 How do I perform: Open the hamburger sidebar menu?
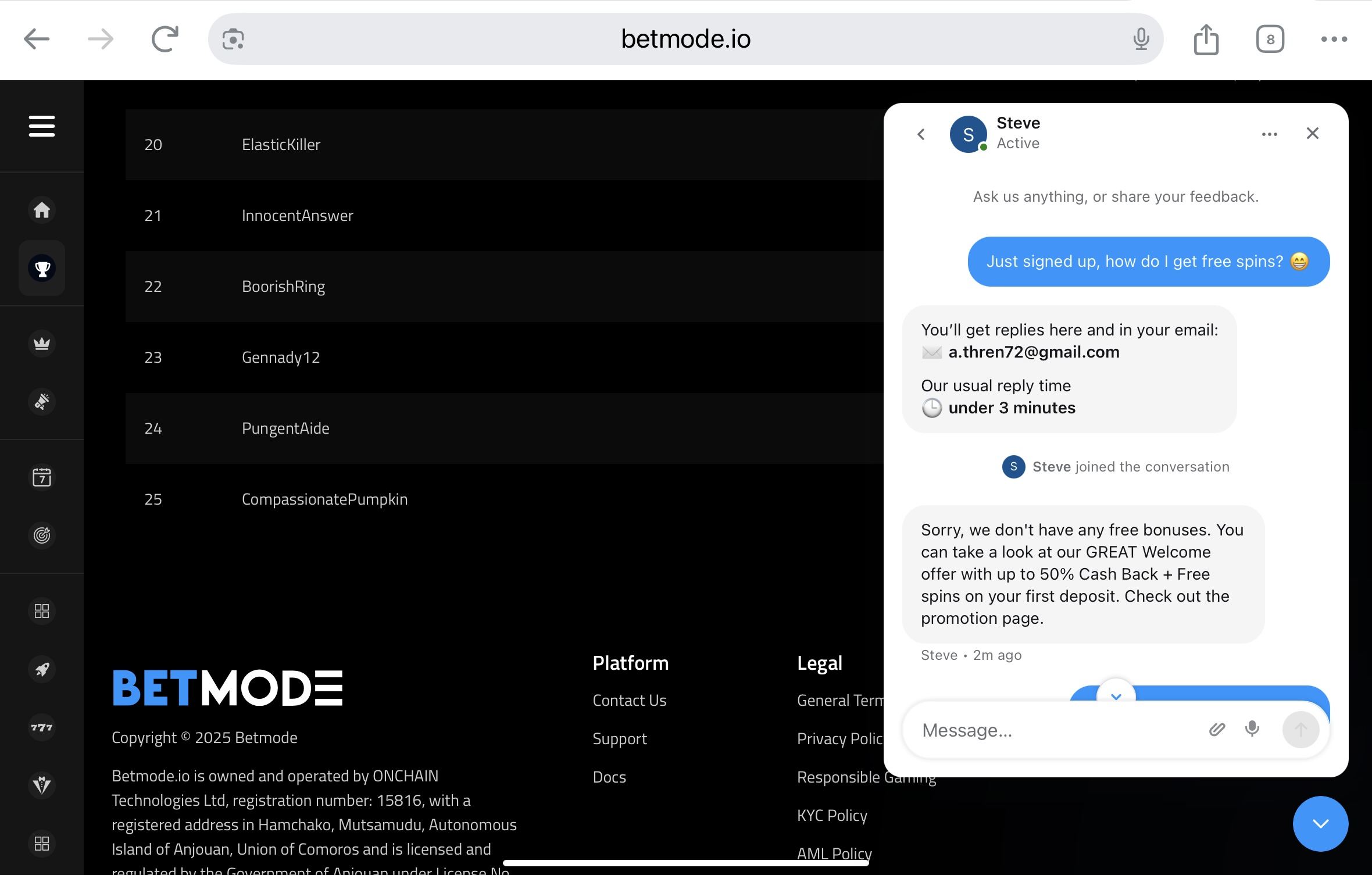coord(42,126)
